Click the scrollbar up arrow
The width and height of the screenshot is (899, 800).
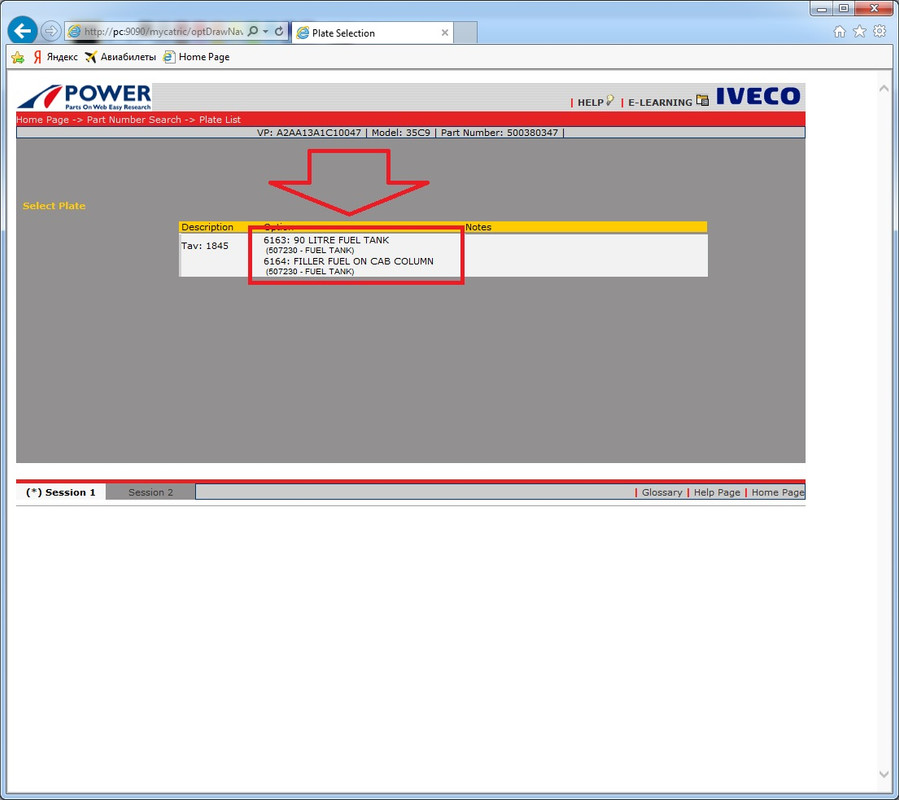(x=884, y=88)
